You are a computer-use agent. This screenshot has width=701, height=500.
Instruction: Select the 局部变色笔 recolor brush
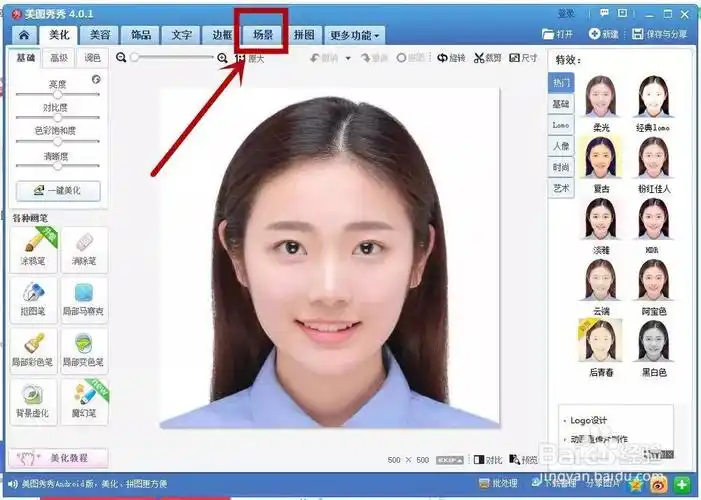84,349
